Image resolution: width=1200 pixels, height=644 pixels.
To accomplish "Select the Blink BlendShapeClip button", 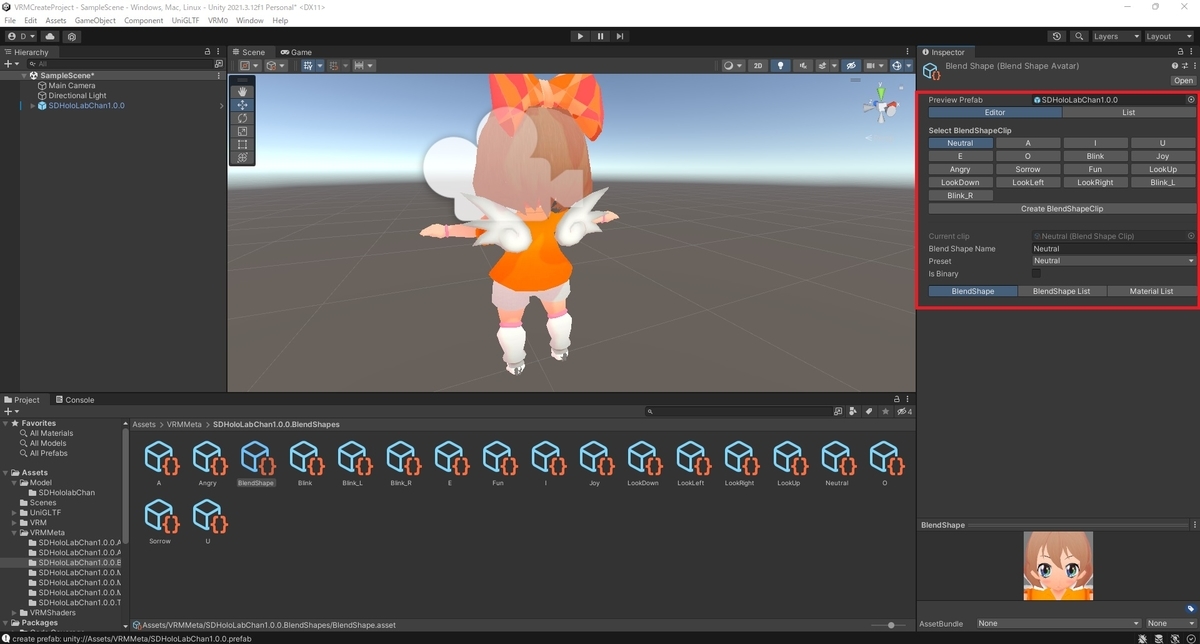I will (1095, 156).
